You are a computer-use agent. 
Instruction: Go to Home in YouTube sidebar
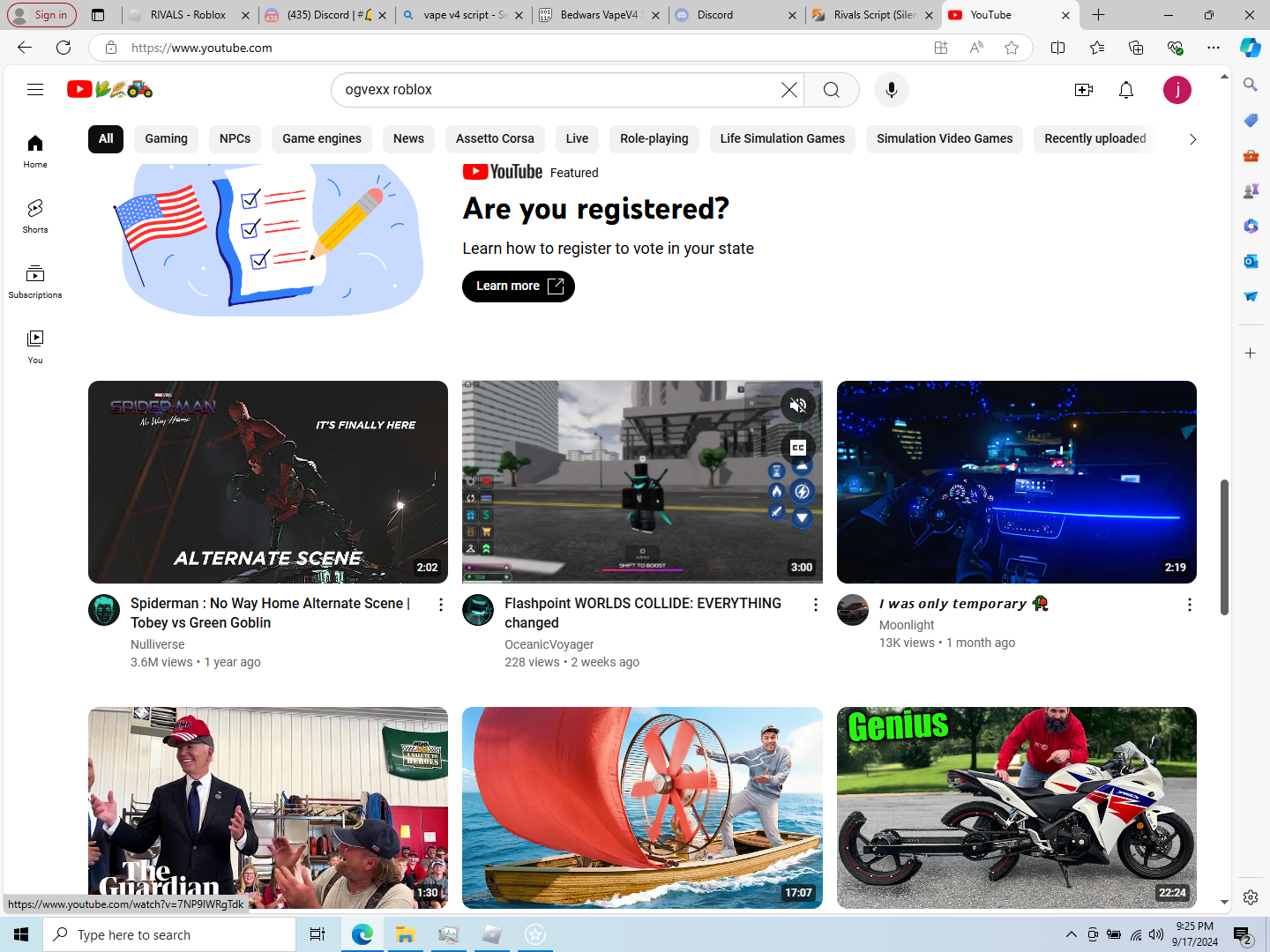point(35,151)
